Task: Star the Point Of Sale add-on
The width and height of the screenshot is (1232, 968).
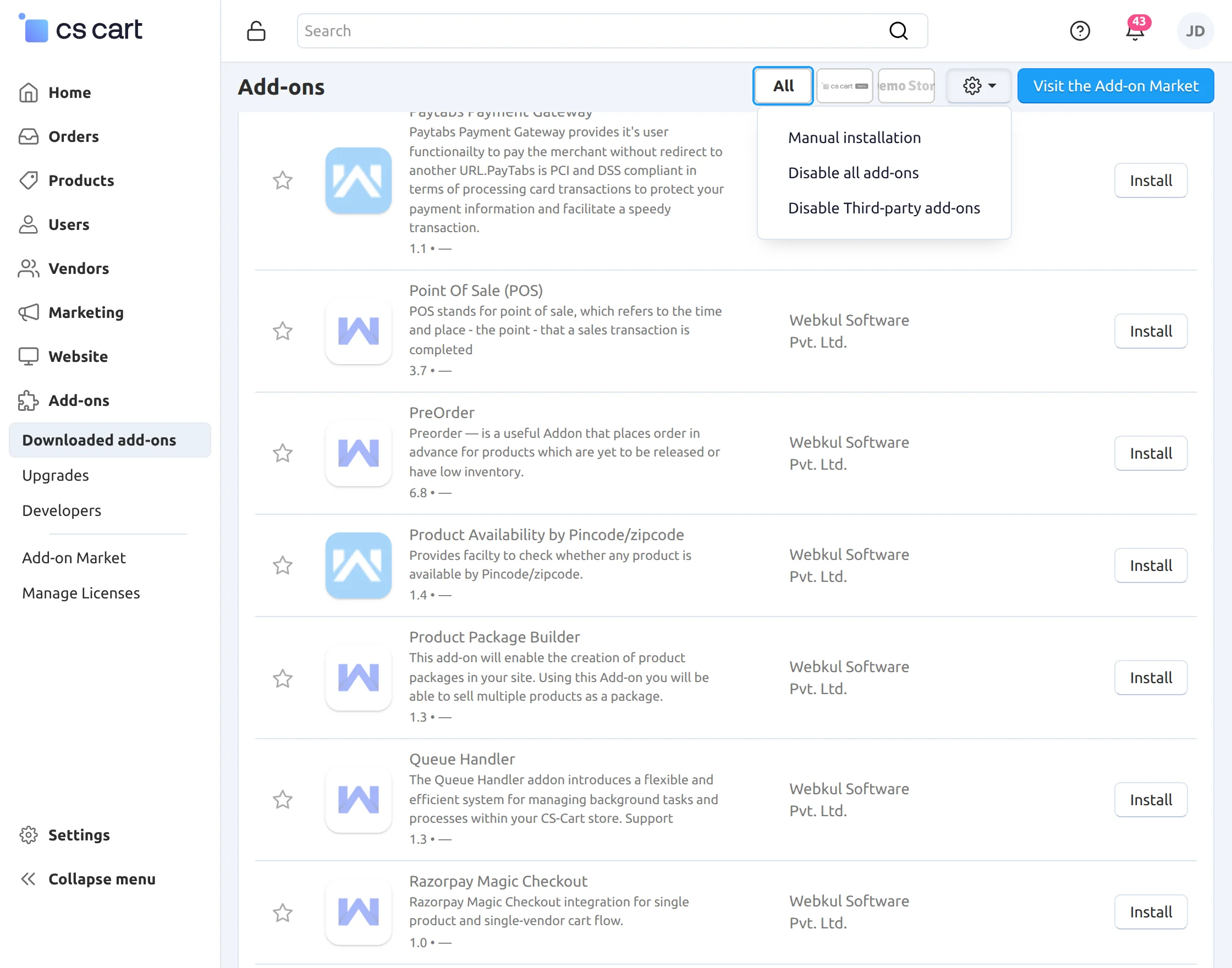Action: coord(282,331)
